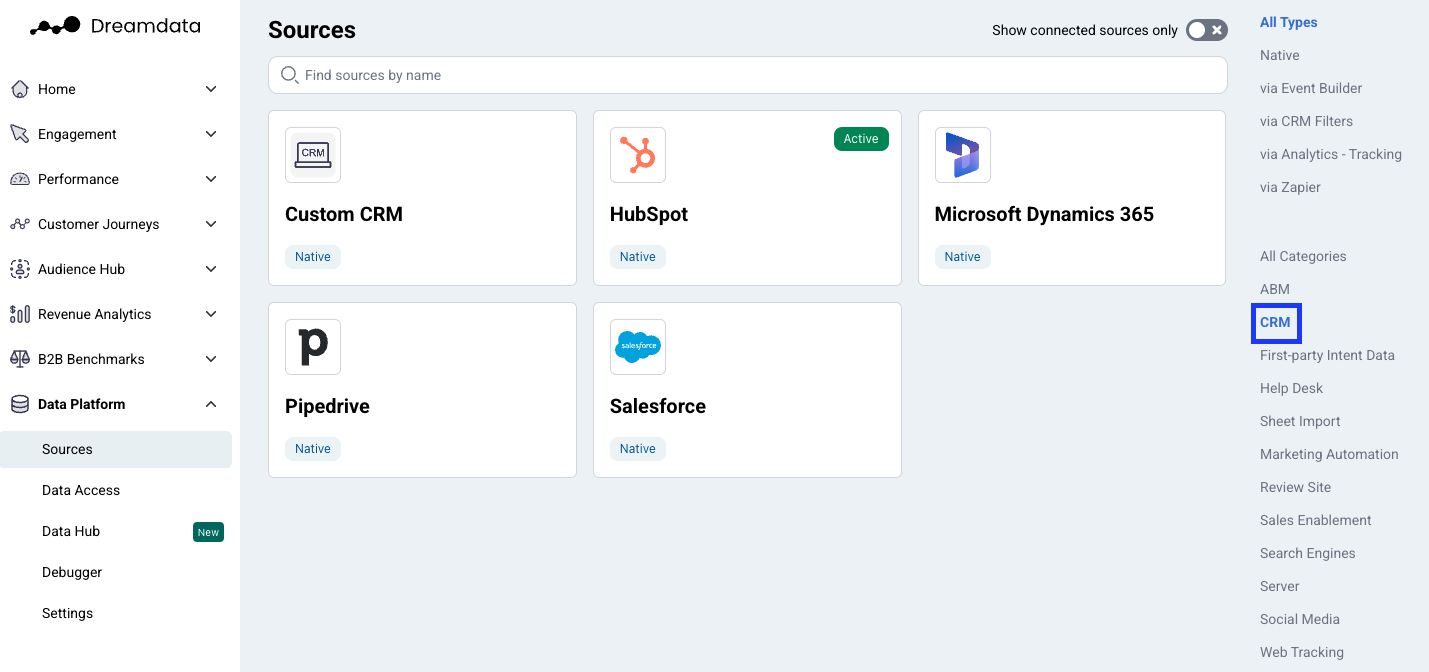Click the HubSpot card title
Image resolution: width=1429 pixels, height=672 pixels.
tap(649, 214)
